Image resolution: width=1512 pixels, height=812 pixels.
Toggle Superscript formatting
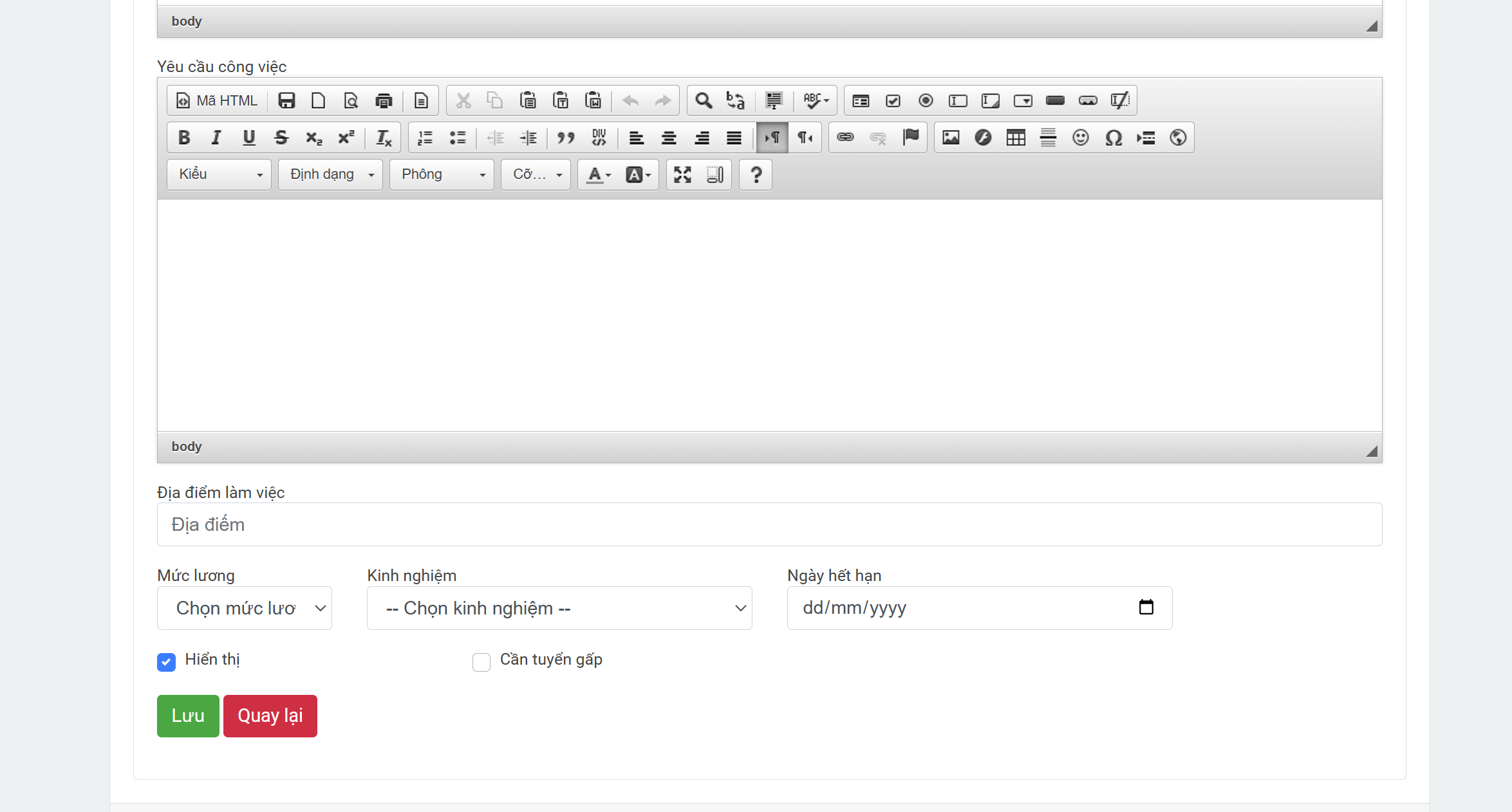coord(346,138)
